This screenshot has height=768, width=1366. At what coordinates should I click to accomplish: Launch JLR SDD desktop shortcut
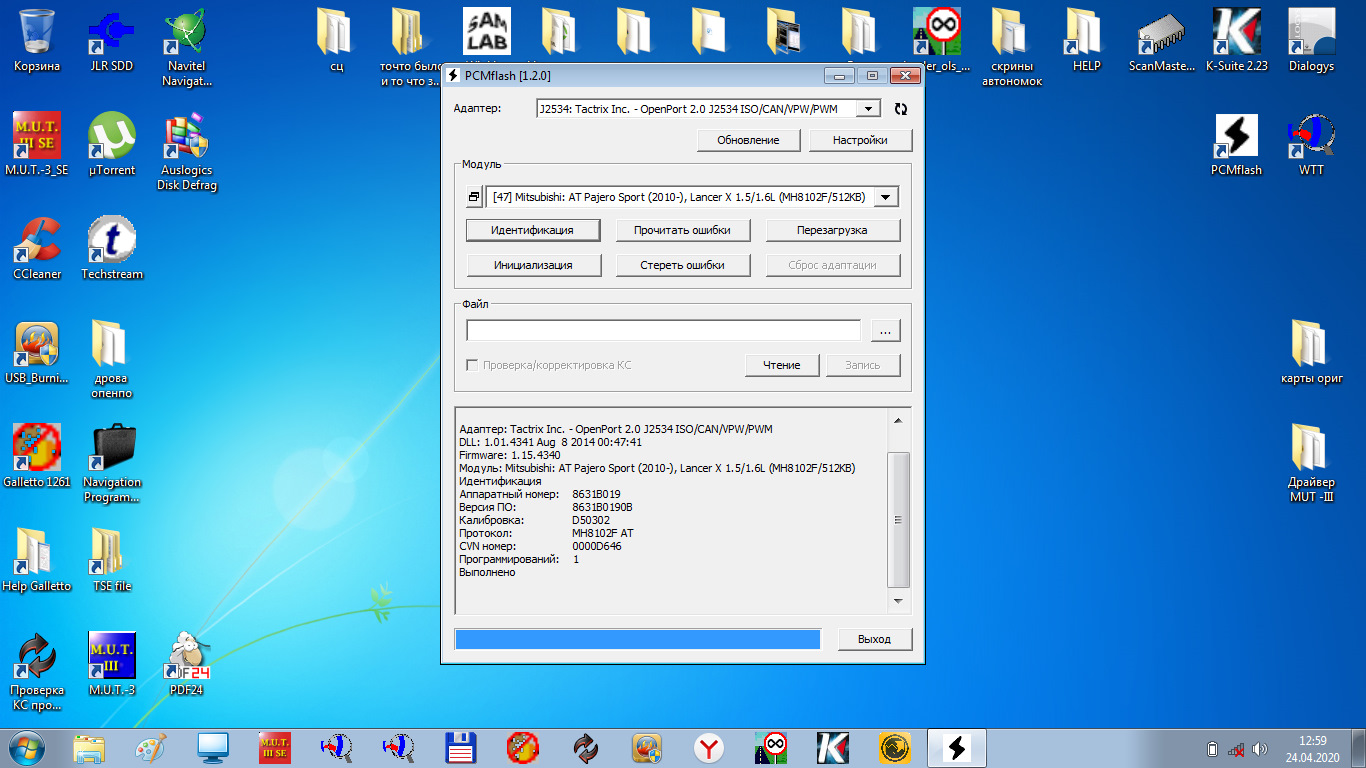pyautogui.click(x=111, y=40)
